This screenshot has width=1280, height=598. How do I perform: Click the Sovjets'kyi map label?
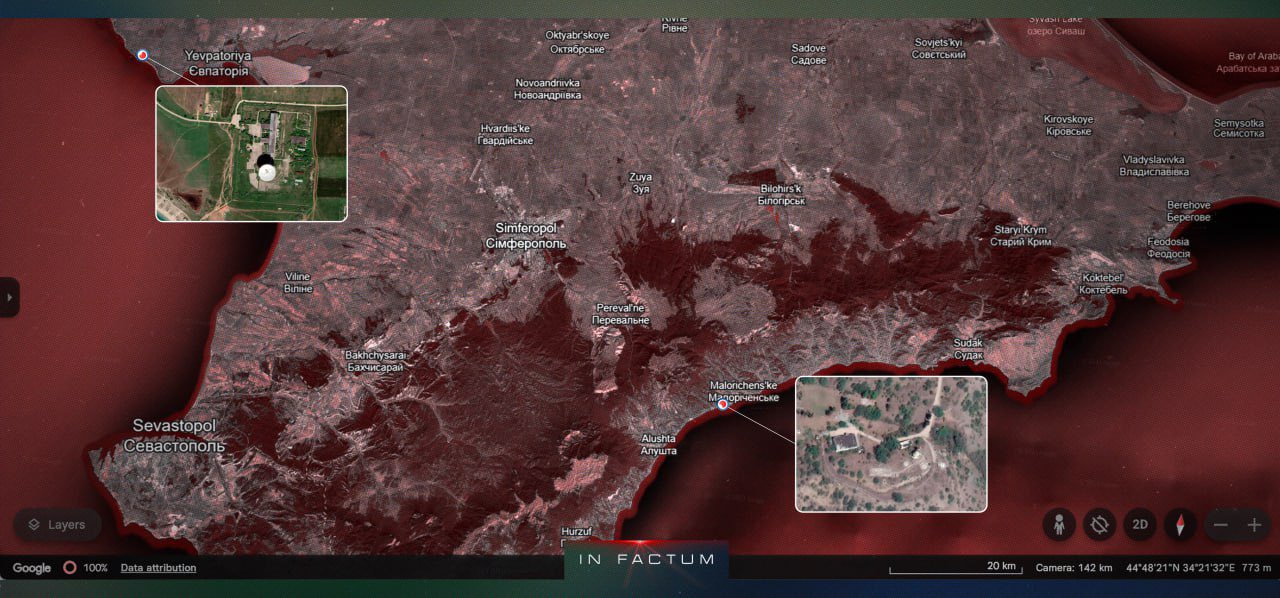(938, 48)
